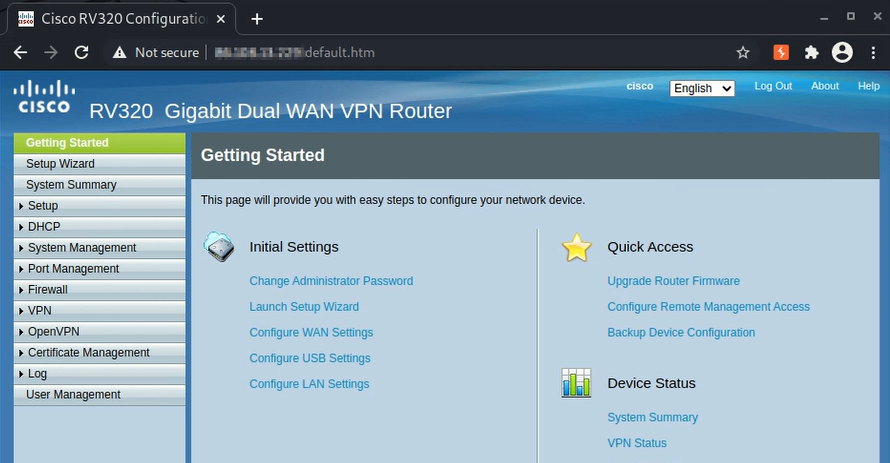Click the Log Out link
Viewport: 890px width, 463px height.
773,86
